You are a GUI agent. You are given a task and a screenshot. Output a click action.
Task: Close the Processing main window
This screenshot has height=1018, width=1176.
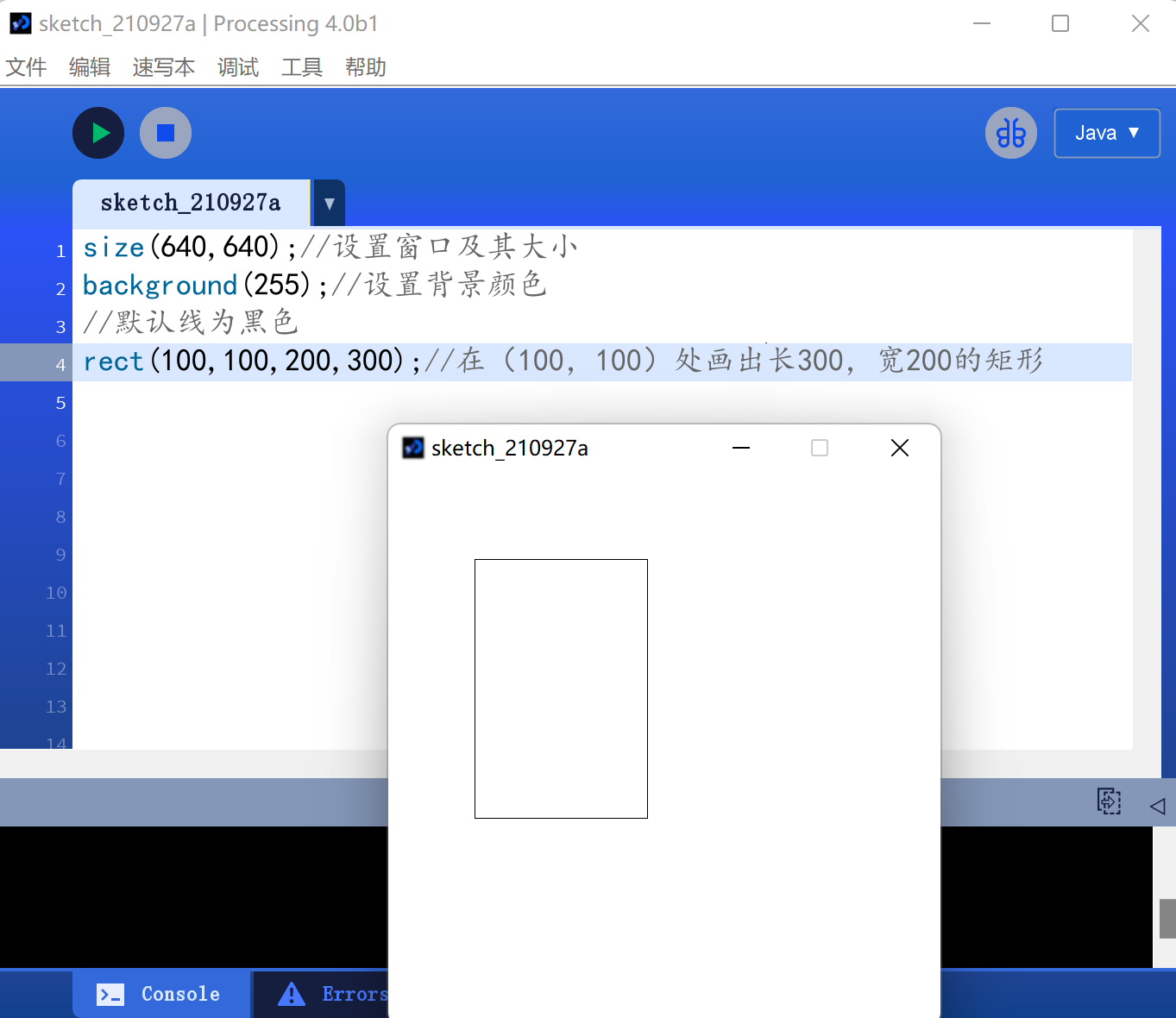[1141, 23]
